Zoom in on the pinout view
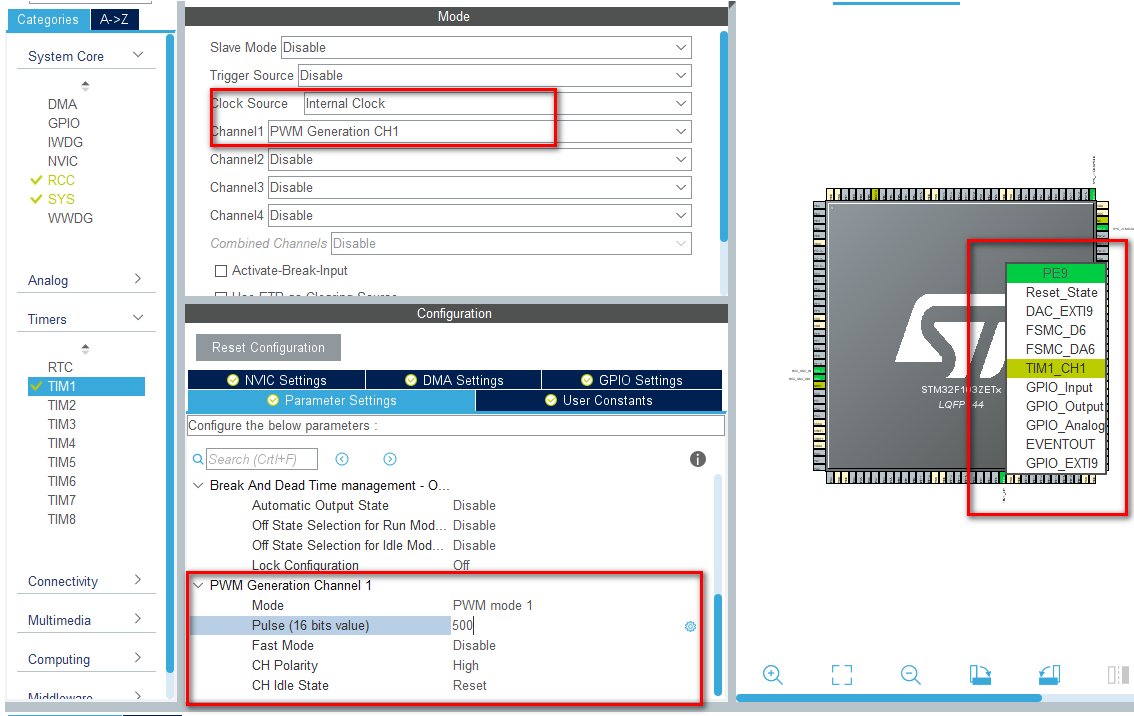1134x716 pixels. point(772,675)
